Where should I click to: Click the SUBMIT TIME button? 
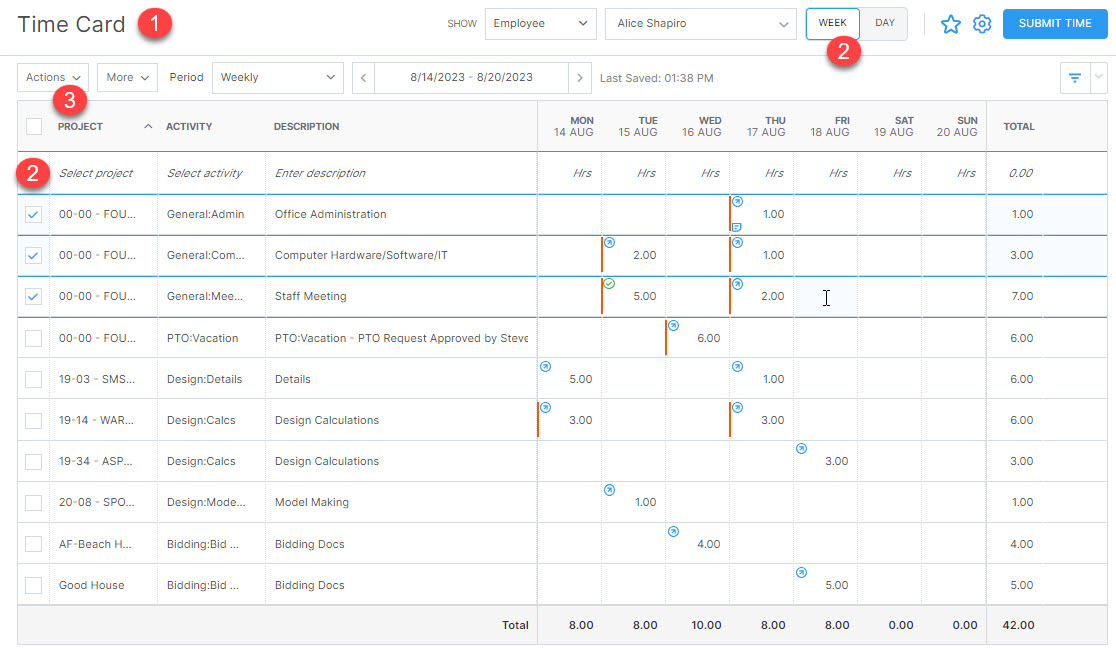1055,23
